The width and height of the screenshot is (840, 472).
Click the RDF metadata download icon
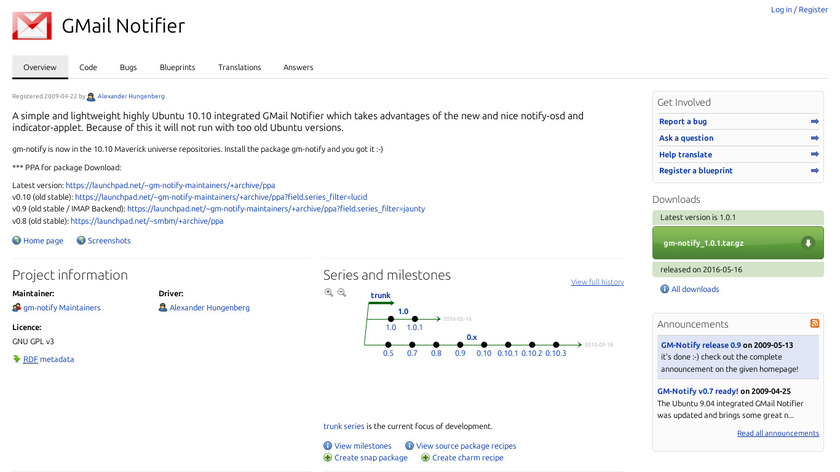[x=17, y=359]
